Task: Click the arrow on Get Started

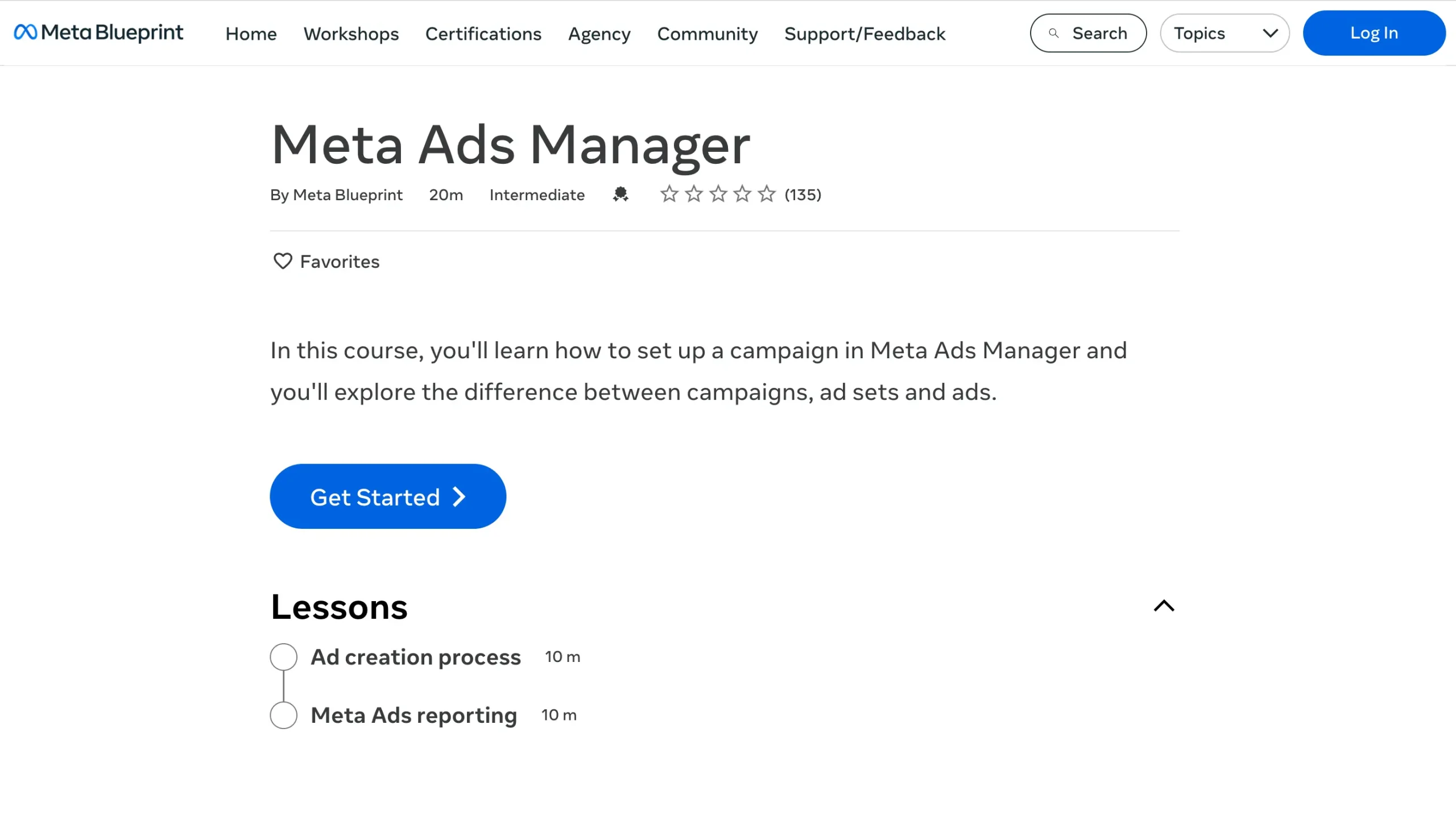Action: click(x=459, y=496)
